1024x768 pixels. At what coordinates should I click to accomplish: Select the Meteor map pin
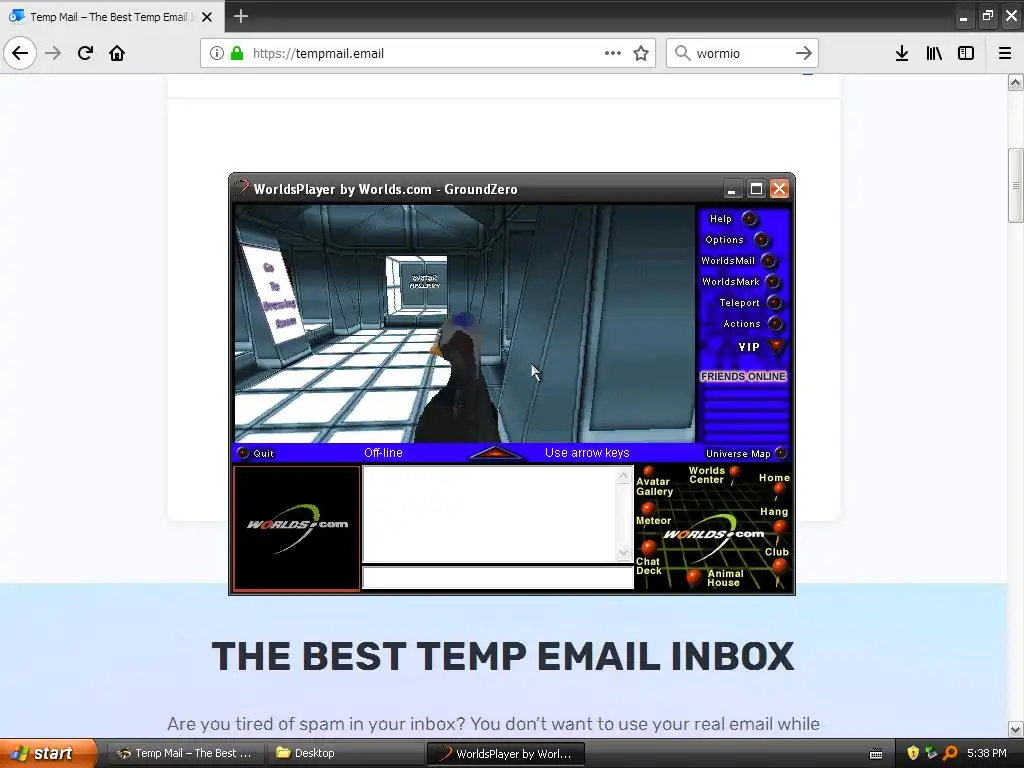tap(648, 508)
